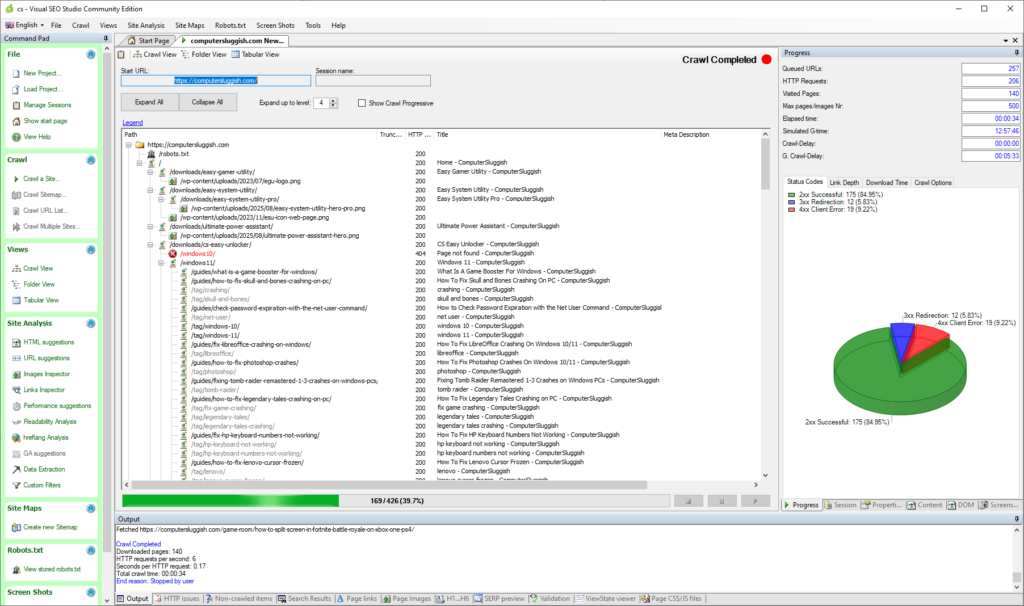1024x606 pixels.
Task: Collapse the Robots.txt section
Action: tap(91, 550)
